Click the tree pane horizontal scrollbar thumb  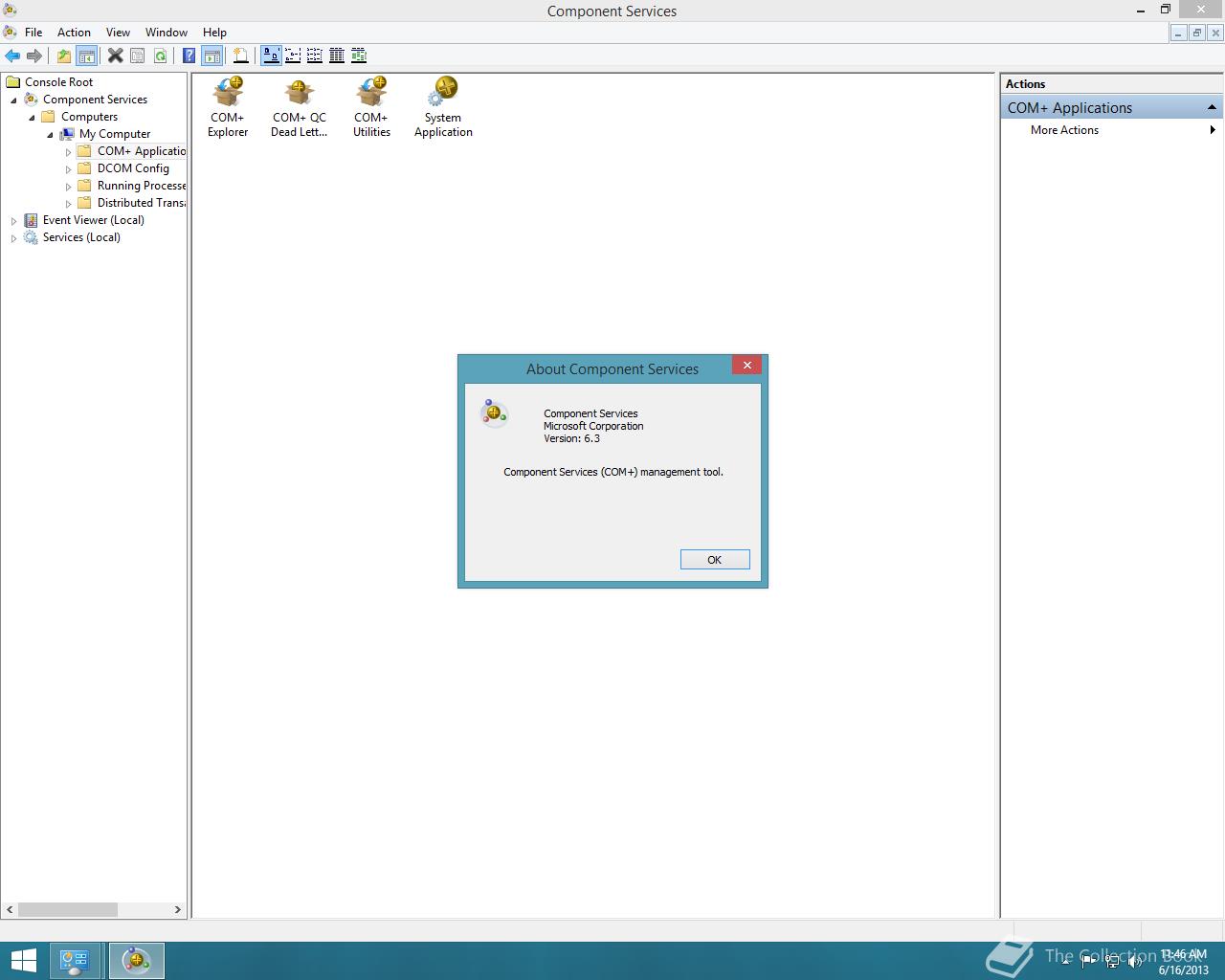coord(68,910)
